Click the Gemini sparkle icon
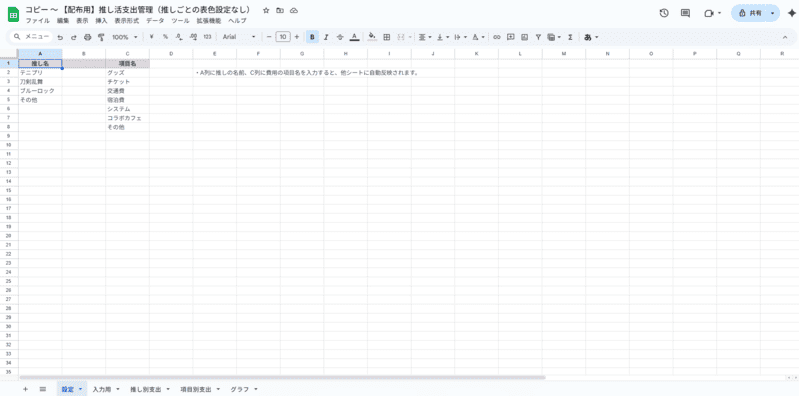Viewport: 799px width, 396px height. click(791, 13)
